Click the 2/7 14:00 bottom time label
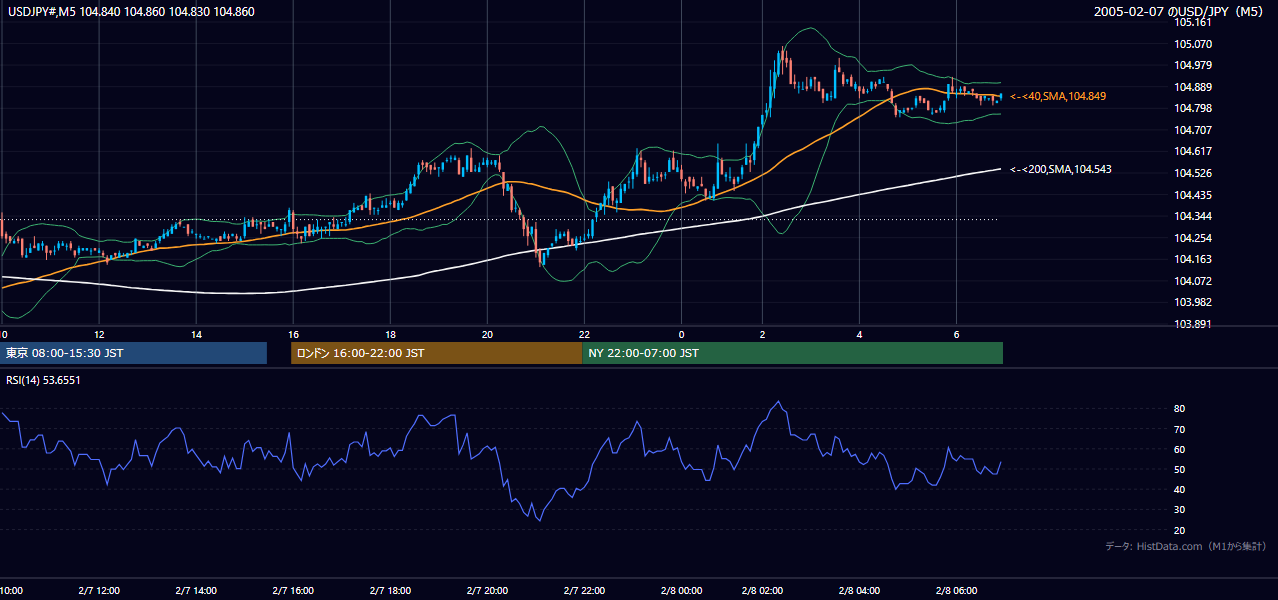Screen dimensions: 1278x600 point(196,590)
